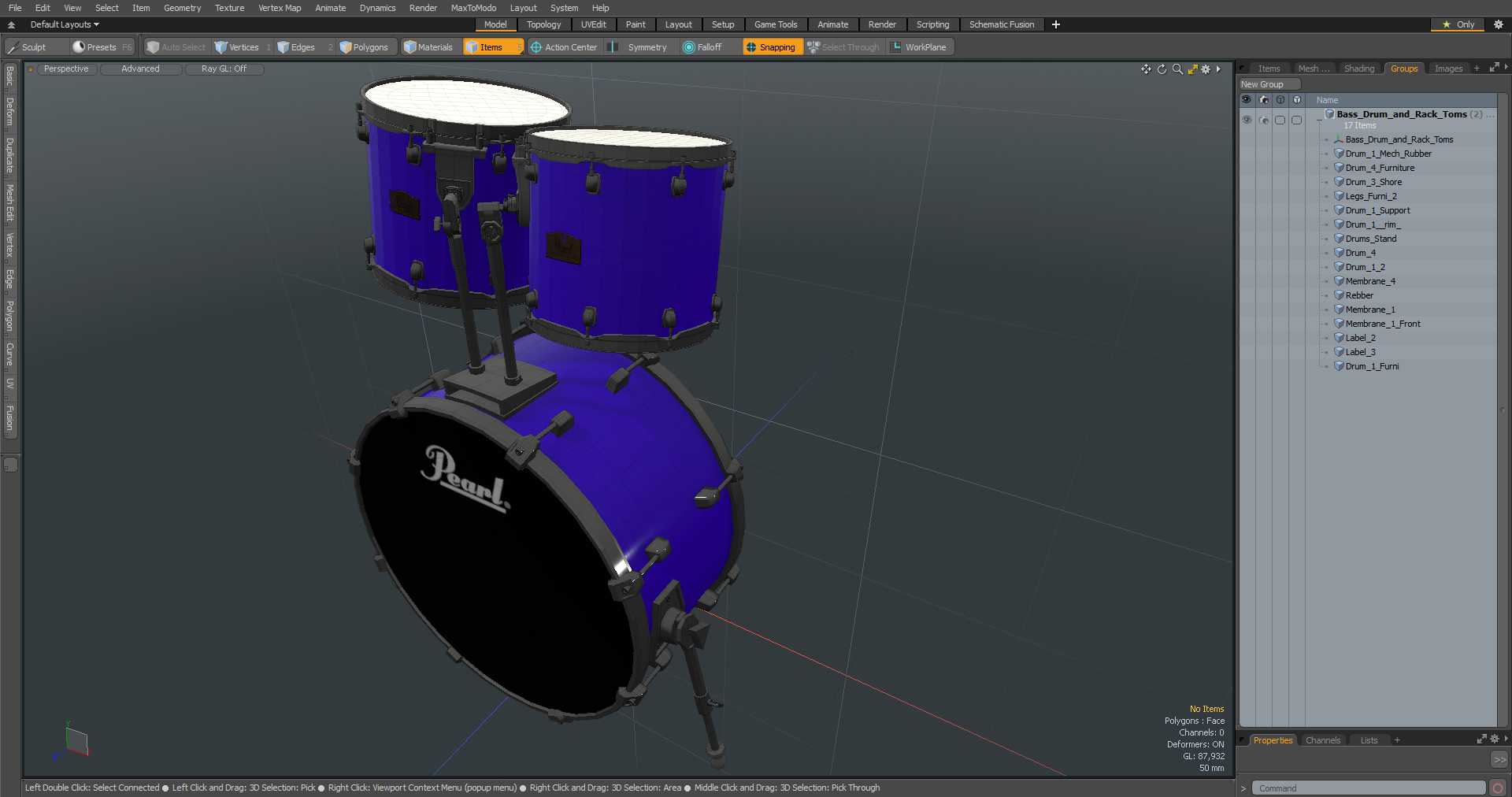Toggle the Only star option
Viewport: 1512px width, 797px height.
click(x=1458, y=24)
